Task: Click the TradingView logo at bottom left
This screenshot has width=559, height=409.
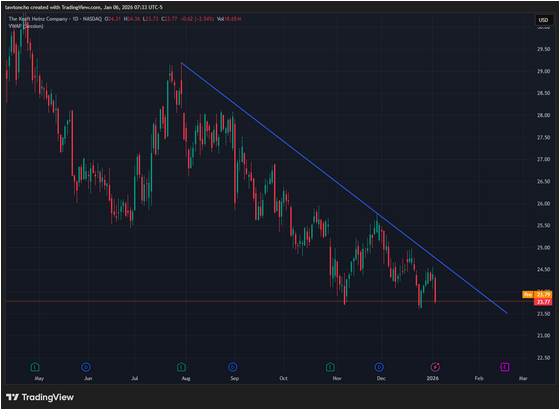Action: [40, 397]
